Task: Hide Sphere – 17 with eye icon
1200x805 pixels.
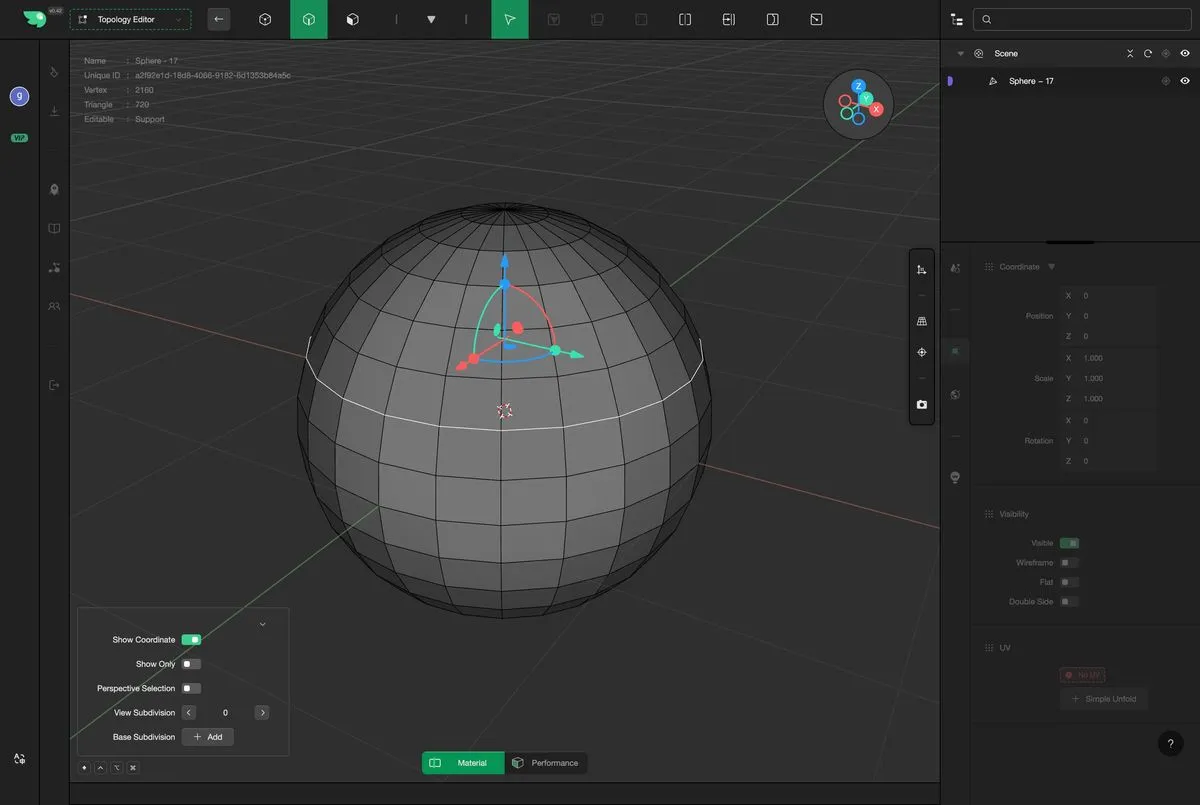Action: tap(1185, 81)
